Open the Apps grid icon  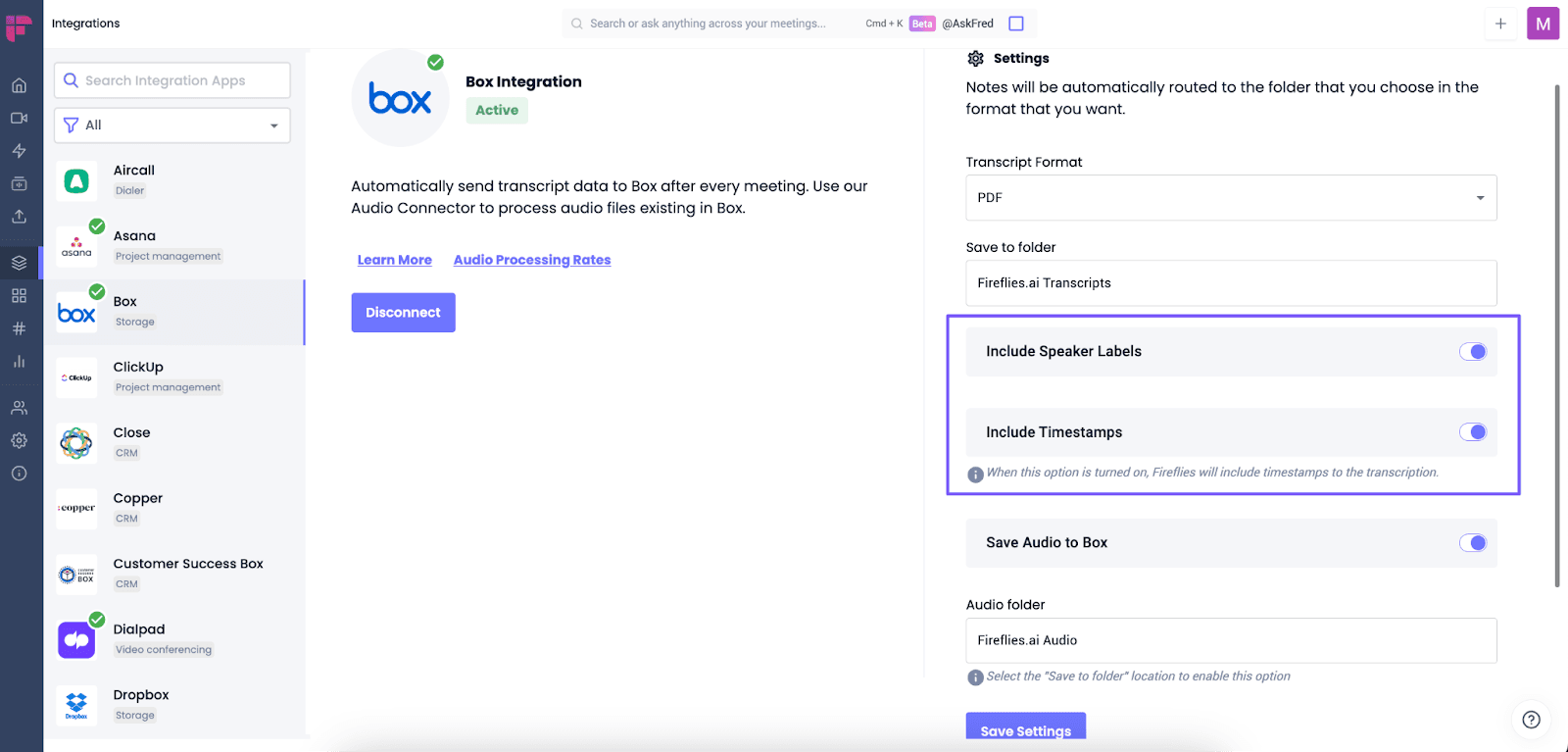click(19, 295)
